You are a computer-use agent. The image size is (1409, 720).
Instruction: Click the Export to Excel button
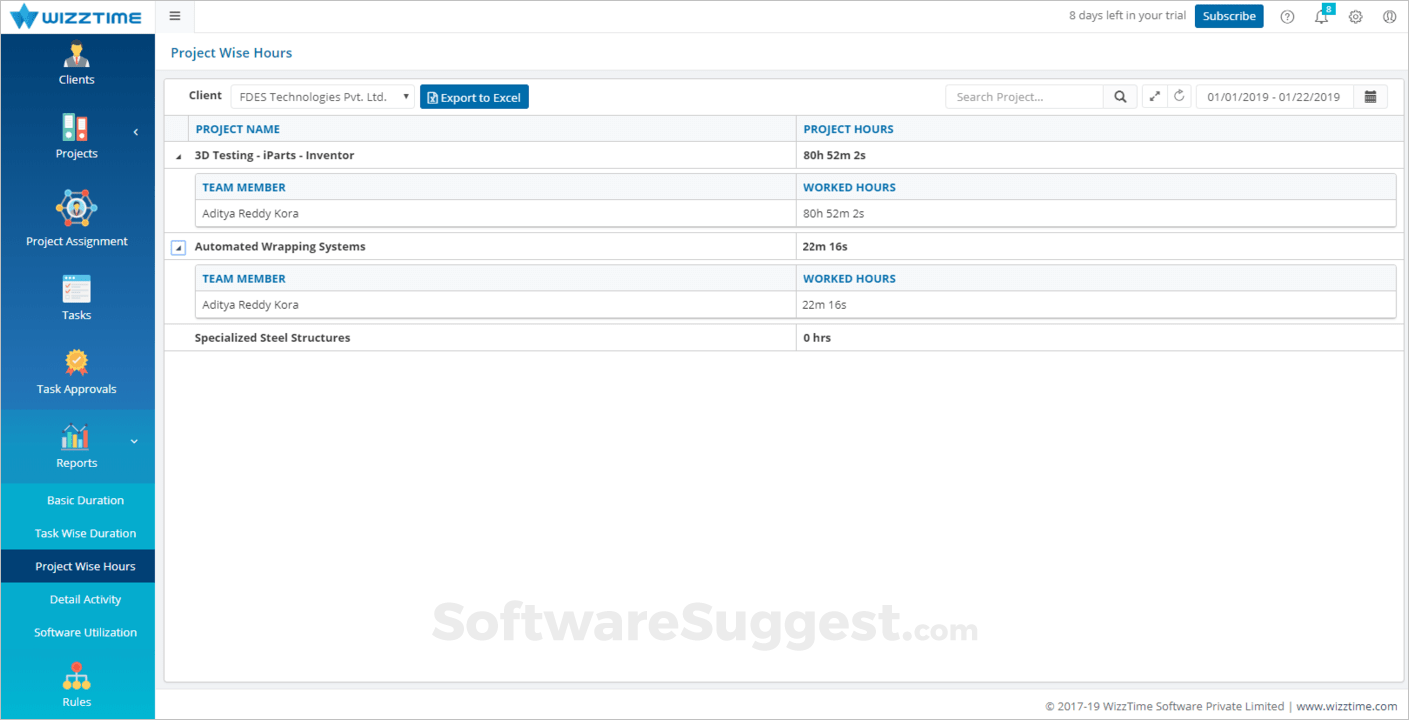tap(474, 97)
